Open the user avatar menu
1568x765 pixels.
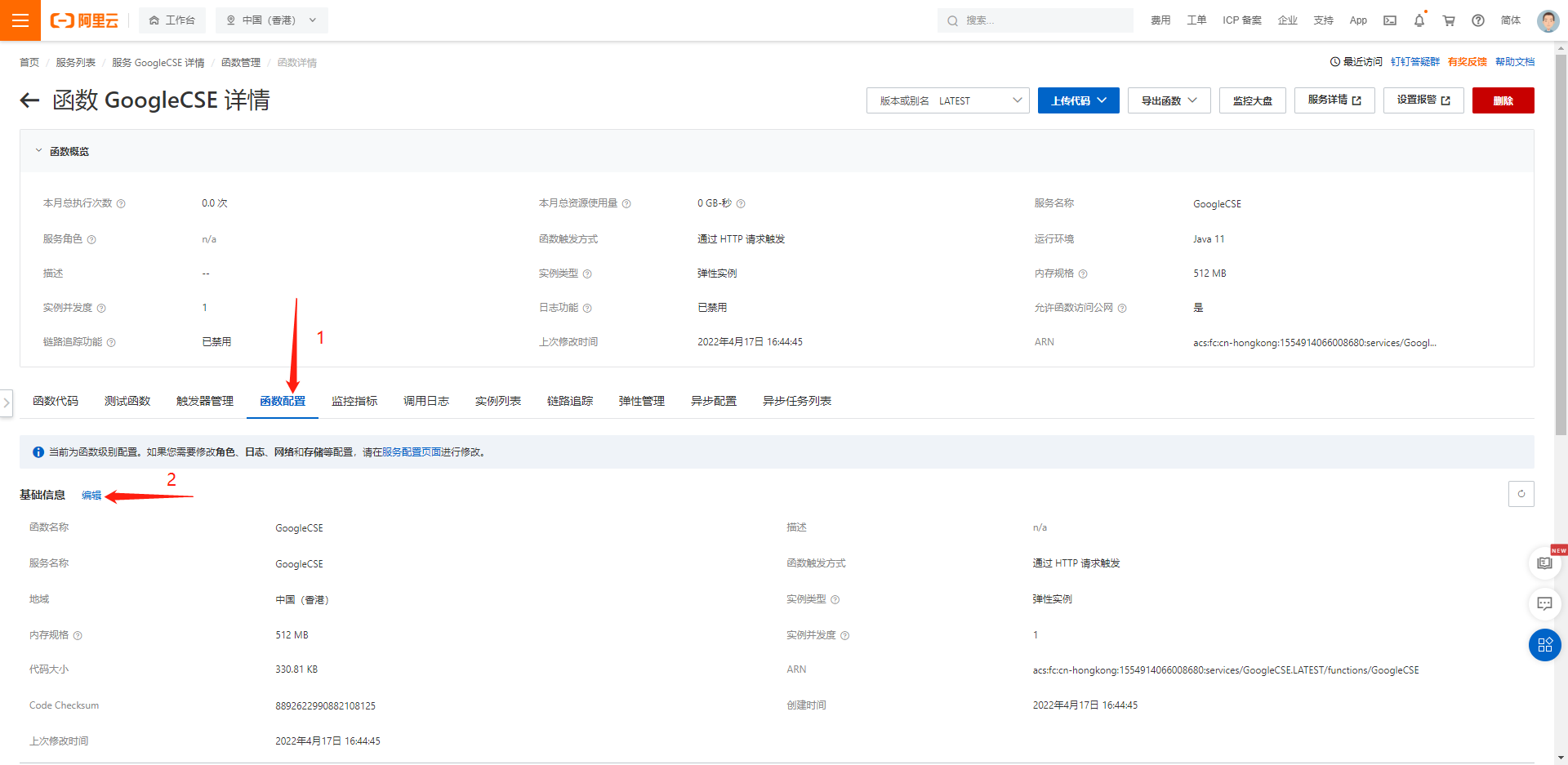[x=1548, y=20]
